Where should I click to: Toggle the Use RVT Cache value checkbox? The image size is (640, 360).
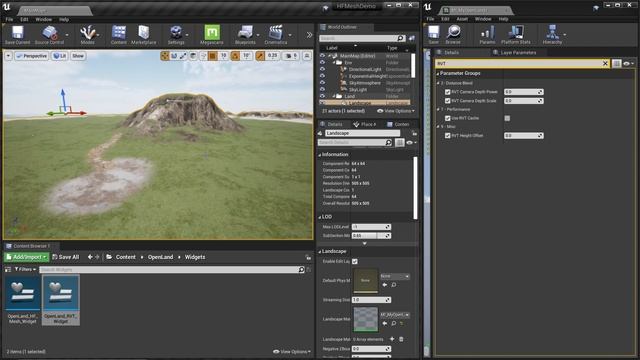(x=507, y=118)
